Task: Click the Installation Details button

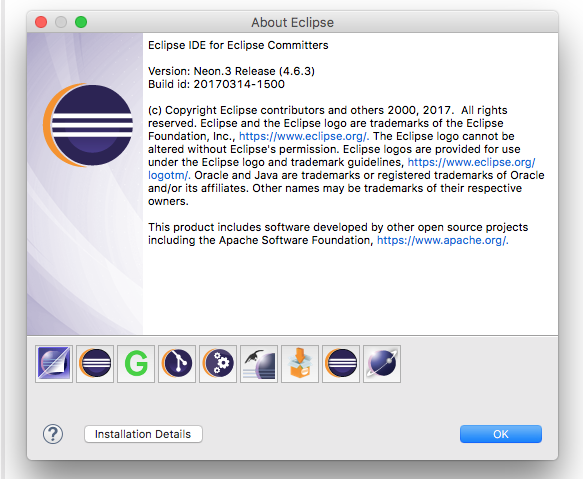Action: click(x=143, y=434)
